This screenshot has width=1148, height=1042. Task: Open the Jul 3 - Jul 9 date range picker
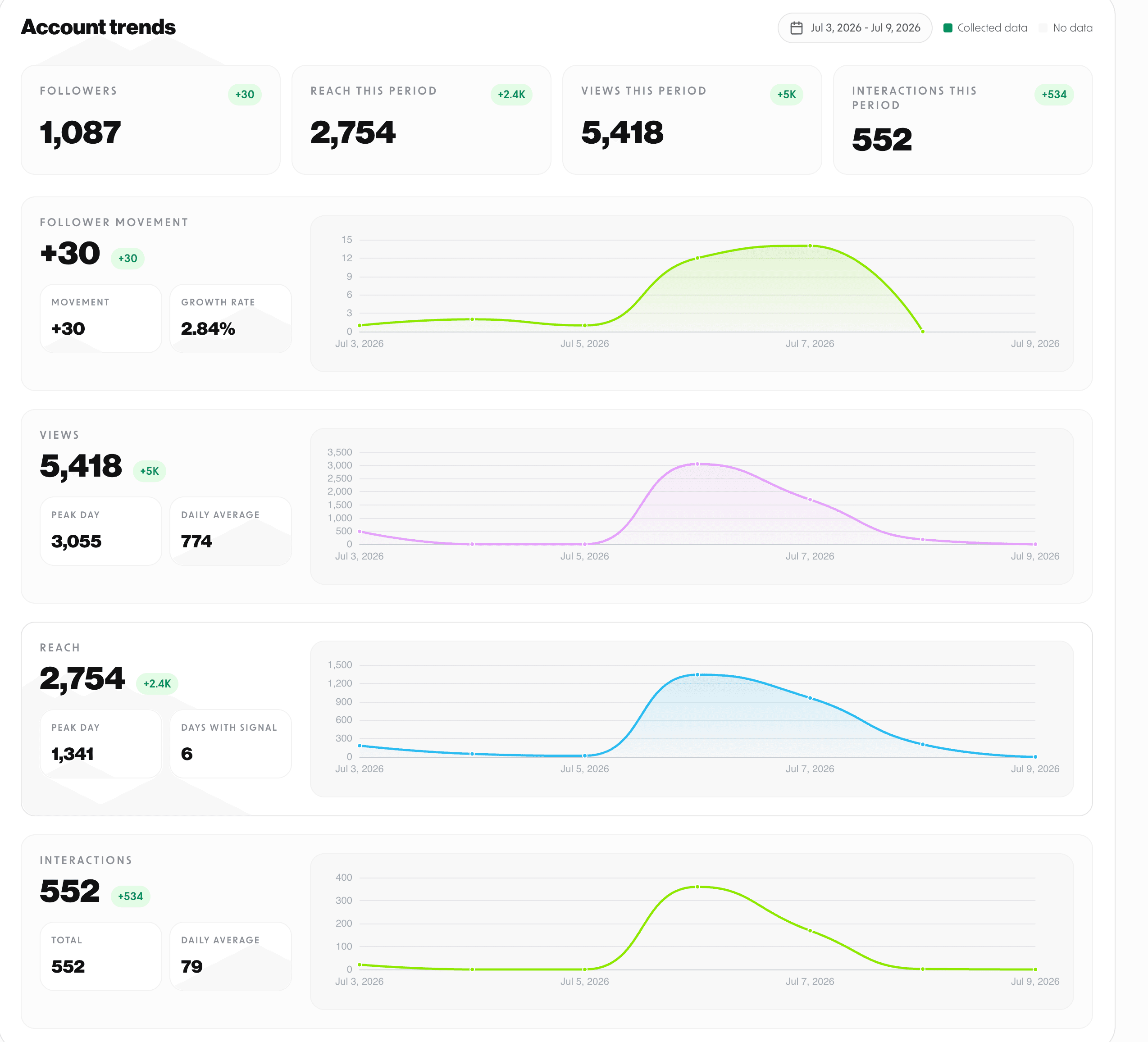[x=854, y=28]
